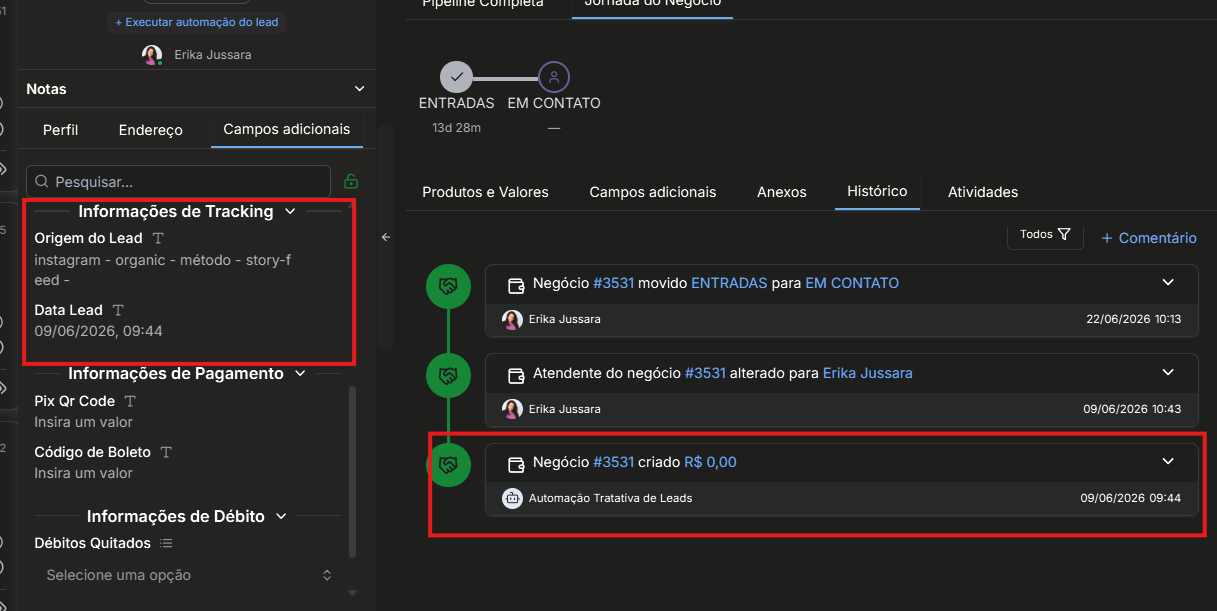Open main panel Campos adicionais tab
Viewport: 1217px width, 611px height.
(x=653, y=192)
